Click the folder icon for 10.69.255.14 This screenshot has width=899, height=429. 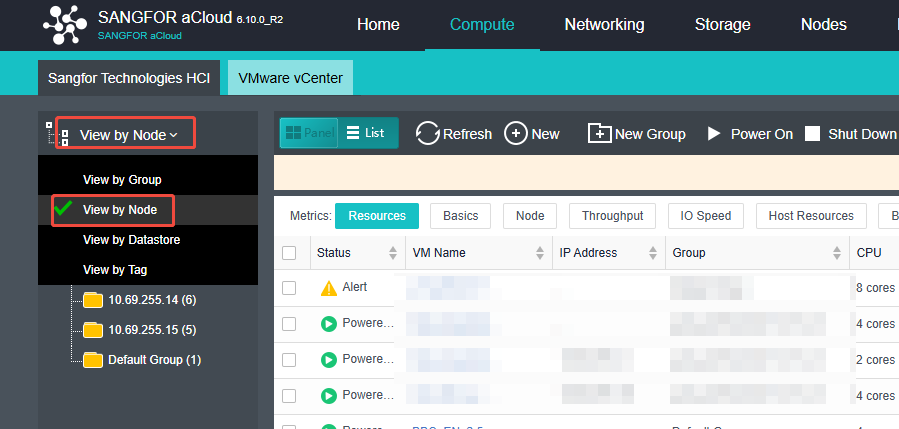(x=93, y=300)
